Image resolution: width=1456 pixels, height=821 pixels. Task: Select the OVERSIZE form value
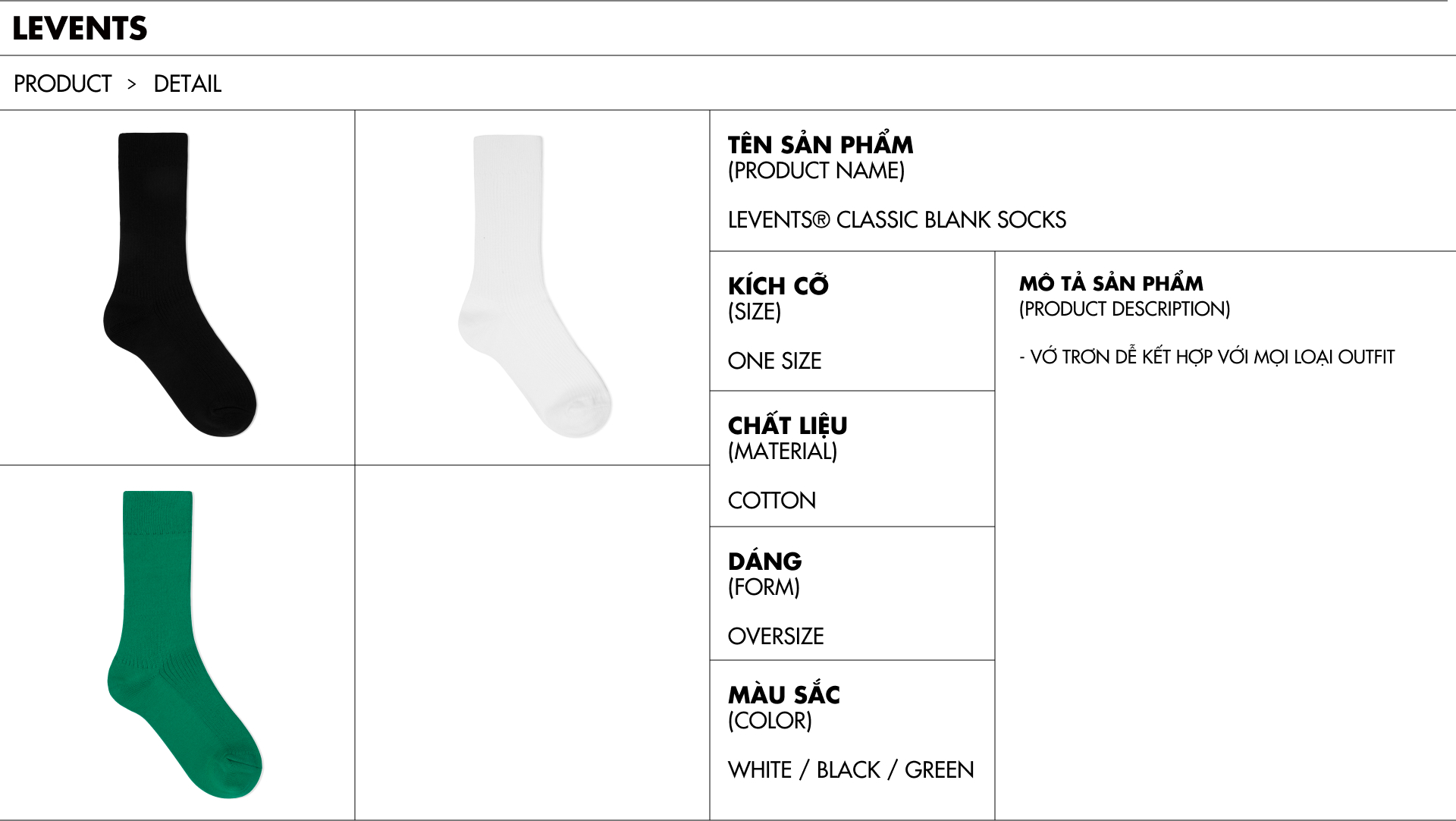pos(775,637)
